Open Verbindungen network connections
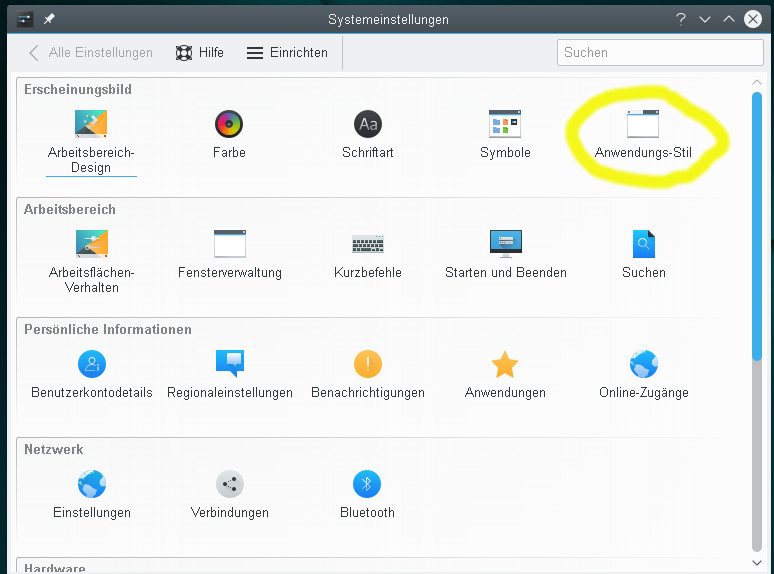Screen dimensions: 774x574 [x=230, y=495]
